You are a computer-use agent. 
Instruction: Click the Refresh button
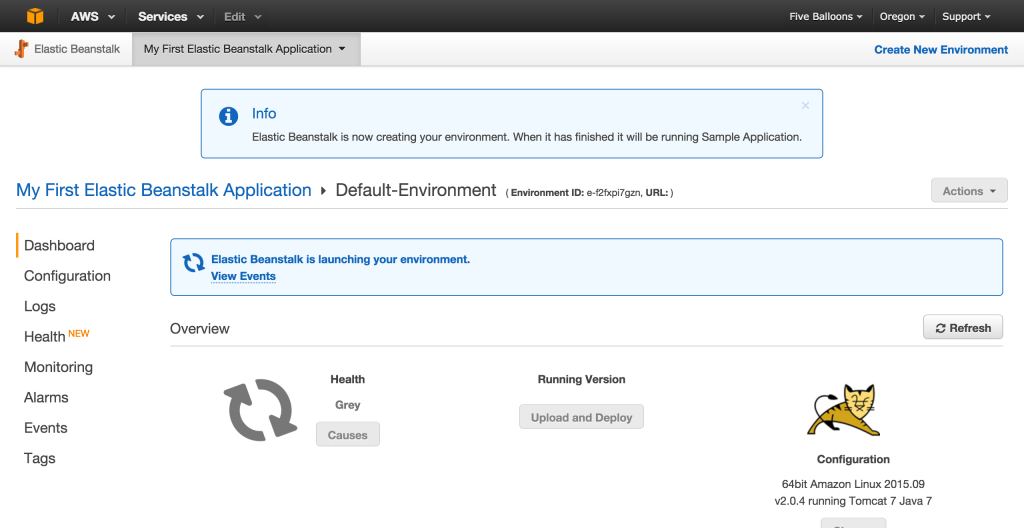click(963, 327)
